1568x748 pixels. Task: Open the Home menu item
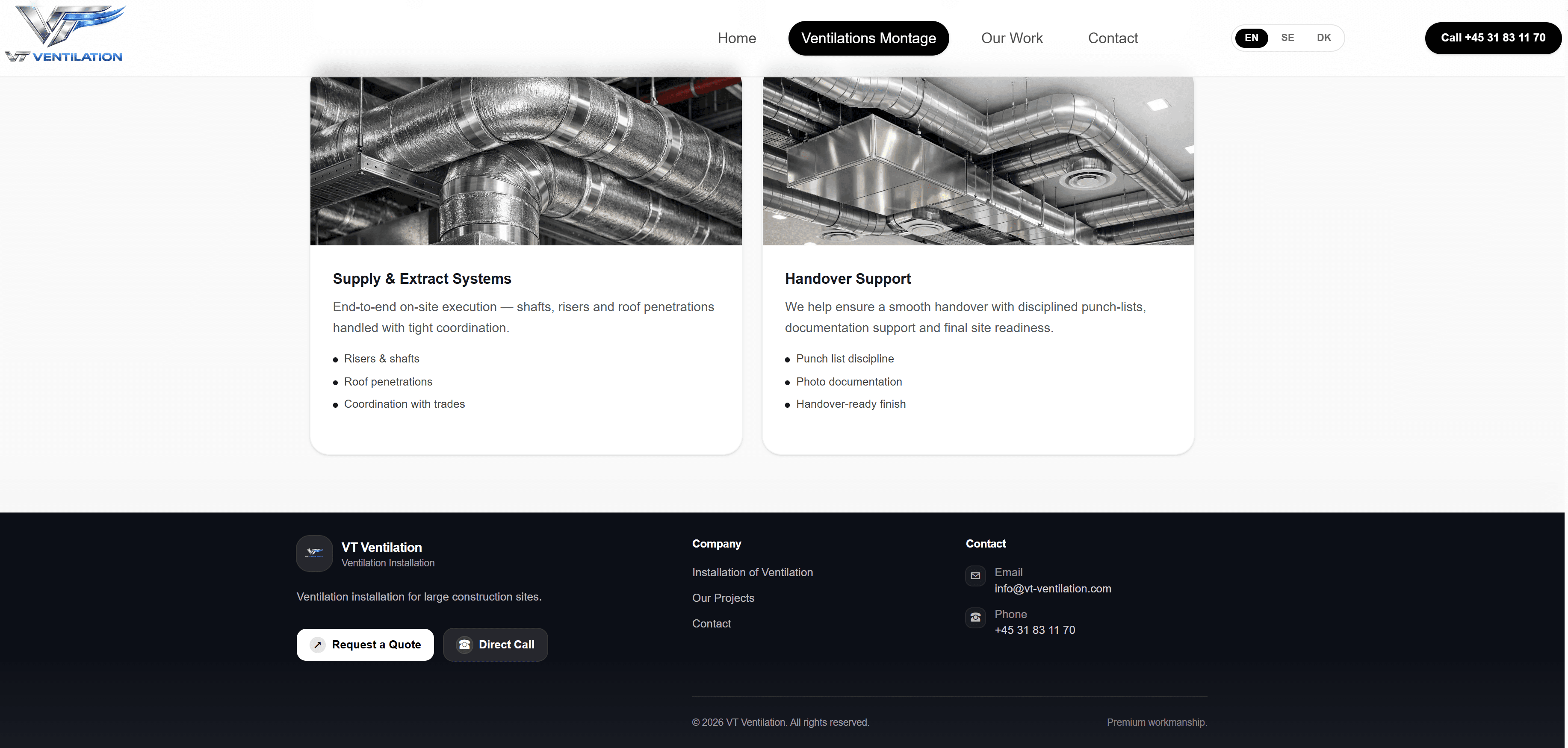[x=736, y=38]
